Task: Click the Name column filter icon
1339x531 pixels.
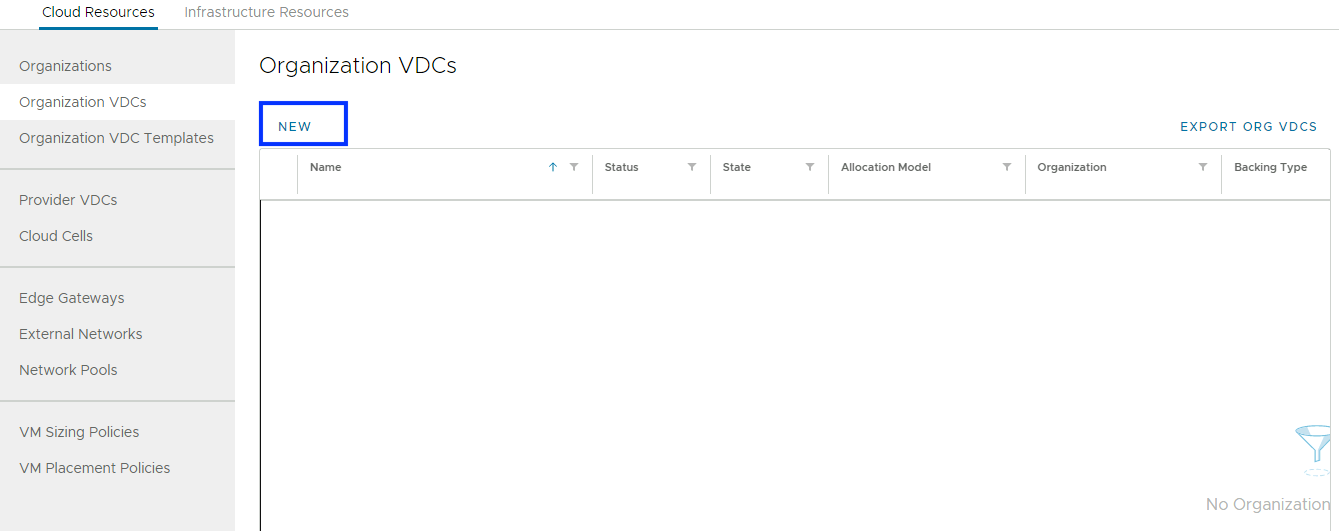Action: click(x=574, y=167)
